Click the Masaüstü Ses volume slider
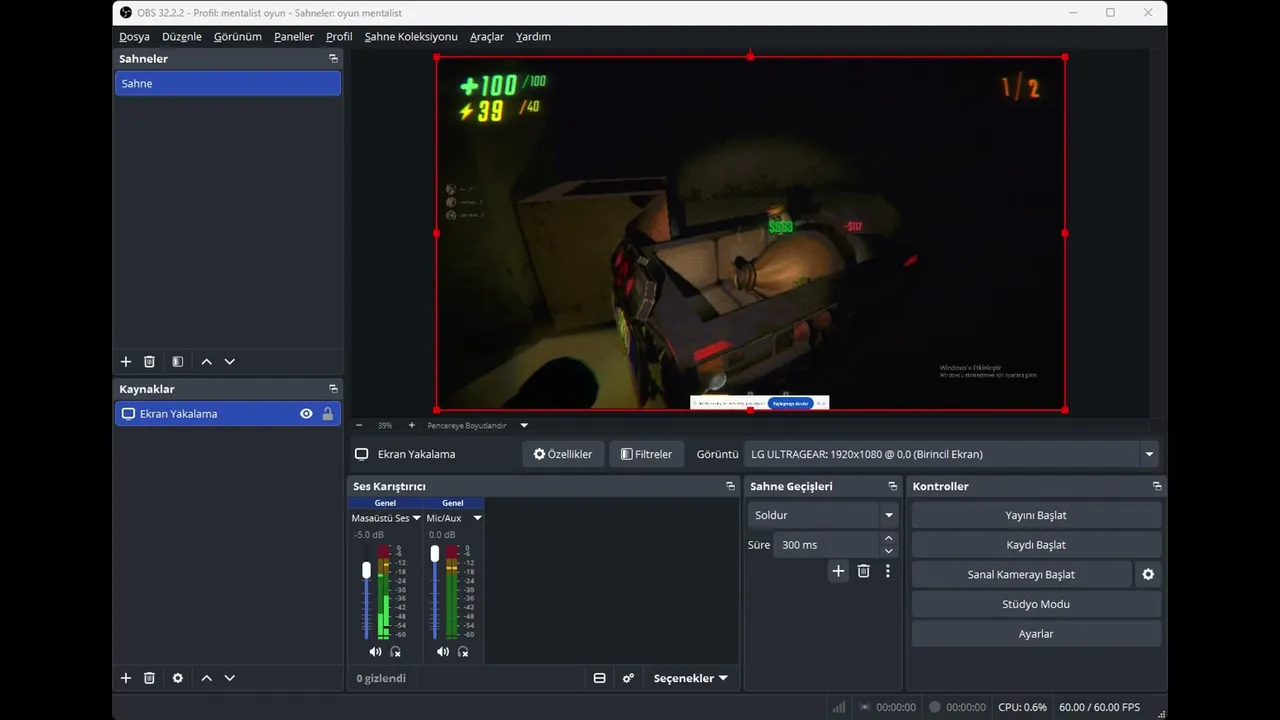 point(366,592)
